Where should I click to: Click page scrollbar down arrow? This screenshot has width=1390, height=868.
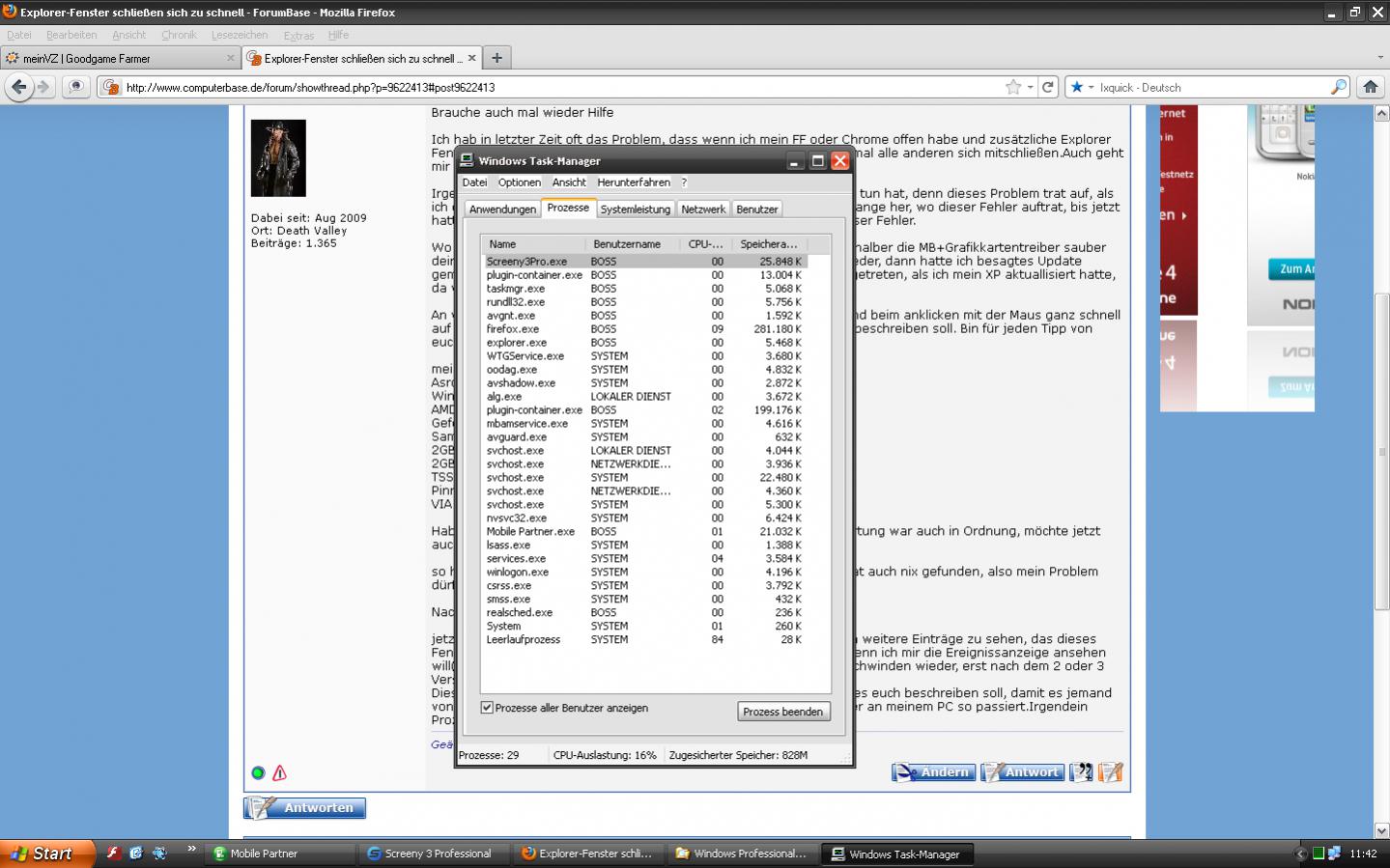pos(1381,830)
